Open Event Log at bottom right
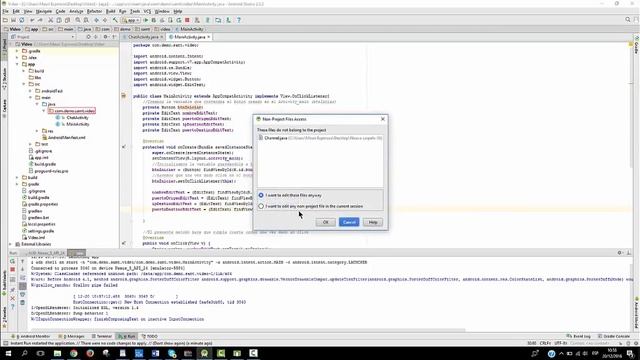Screen dimensions: 640x360 click(x=579, y=336)
